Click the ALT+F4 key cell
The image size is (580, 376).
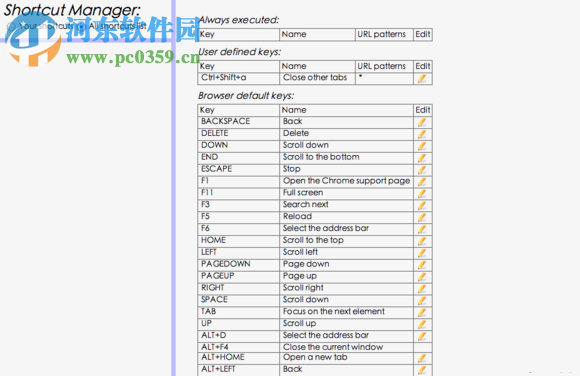coord(239,347)
